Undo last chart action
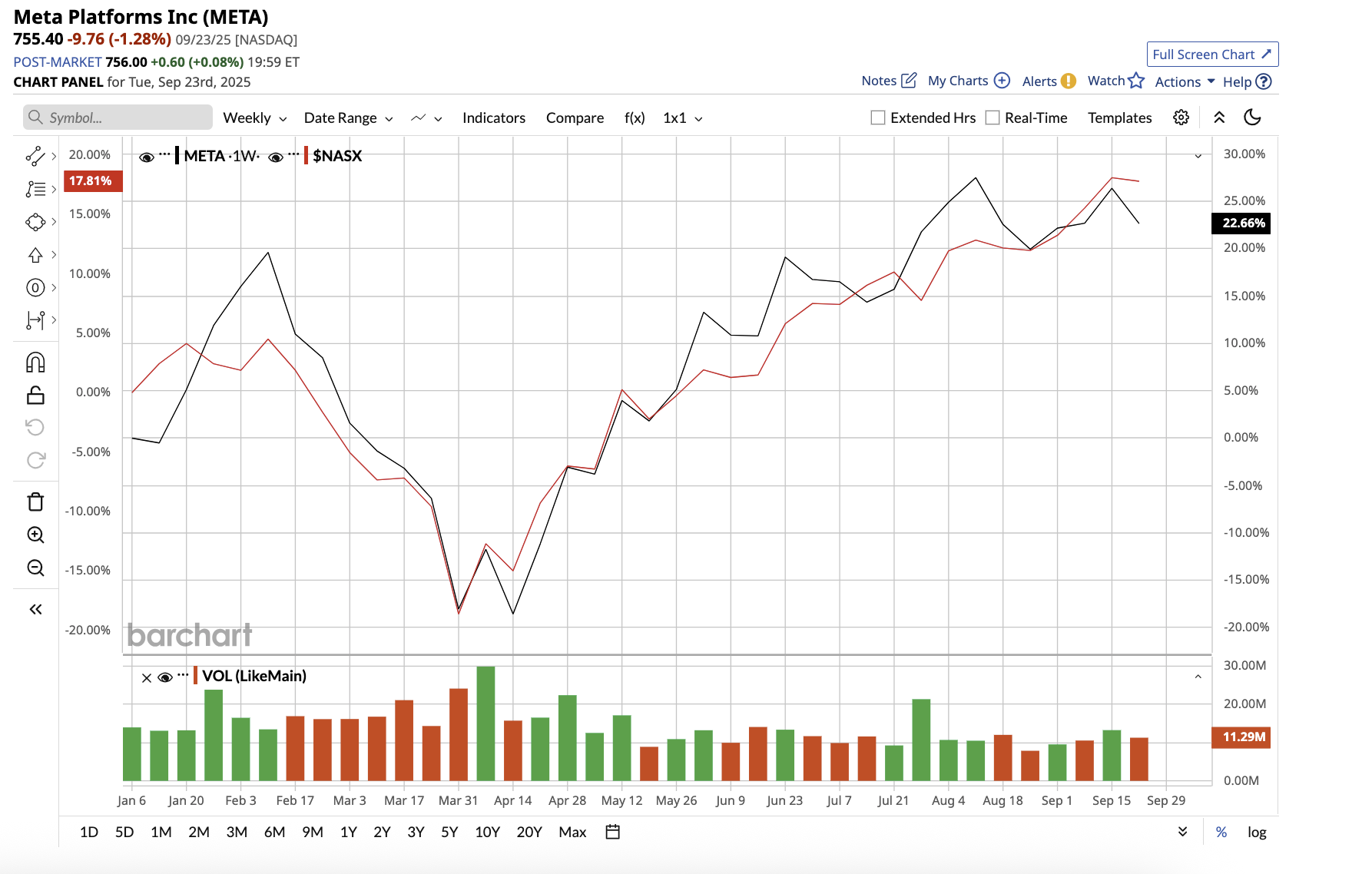 pyautogui.click(x=35, y=427)
